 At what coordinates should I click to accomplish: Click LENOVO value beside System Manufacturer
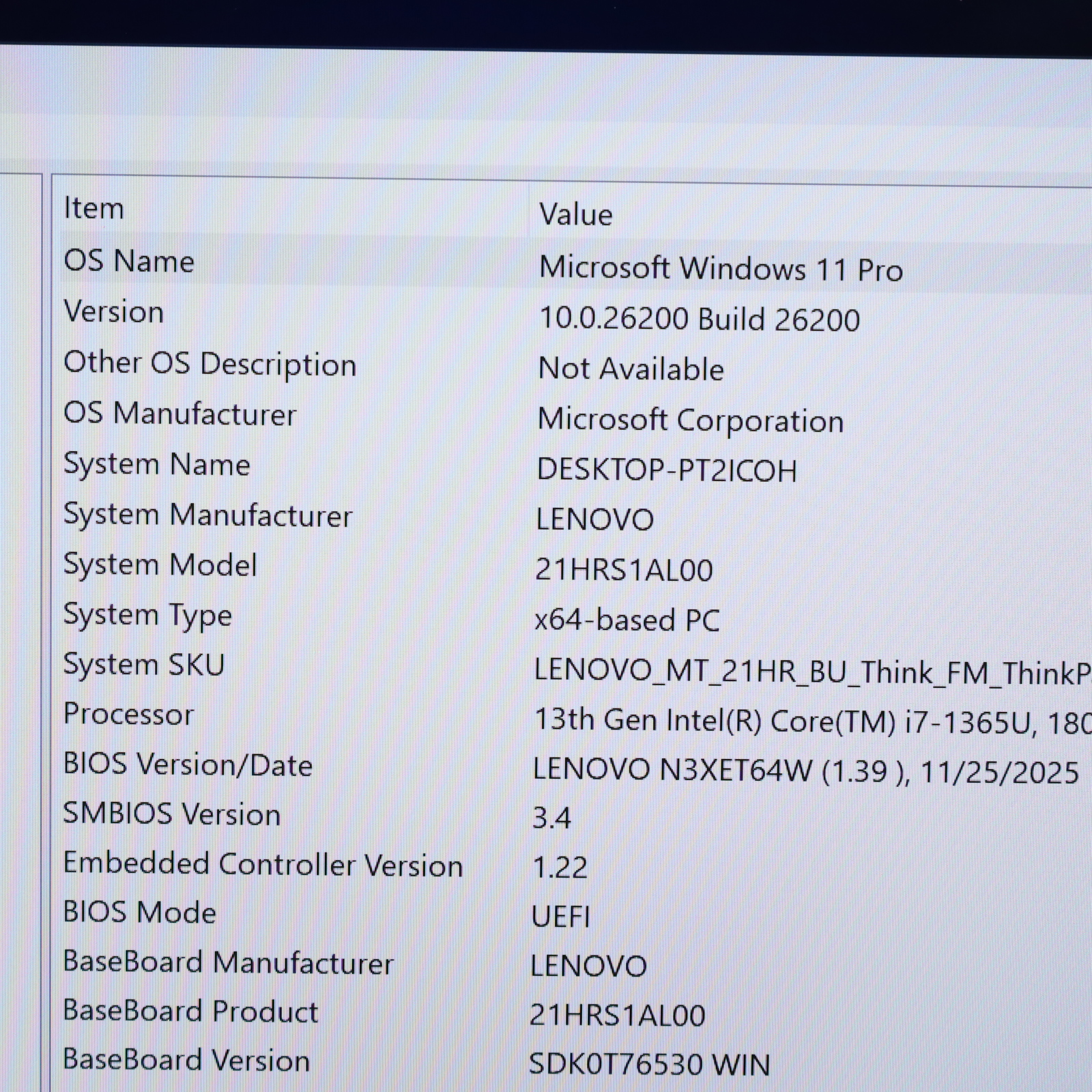pyautogui.click(x=594, y=520)
